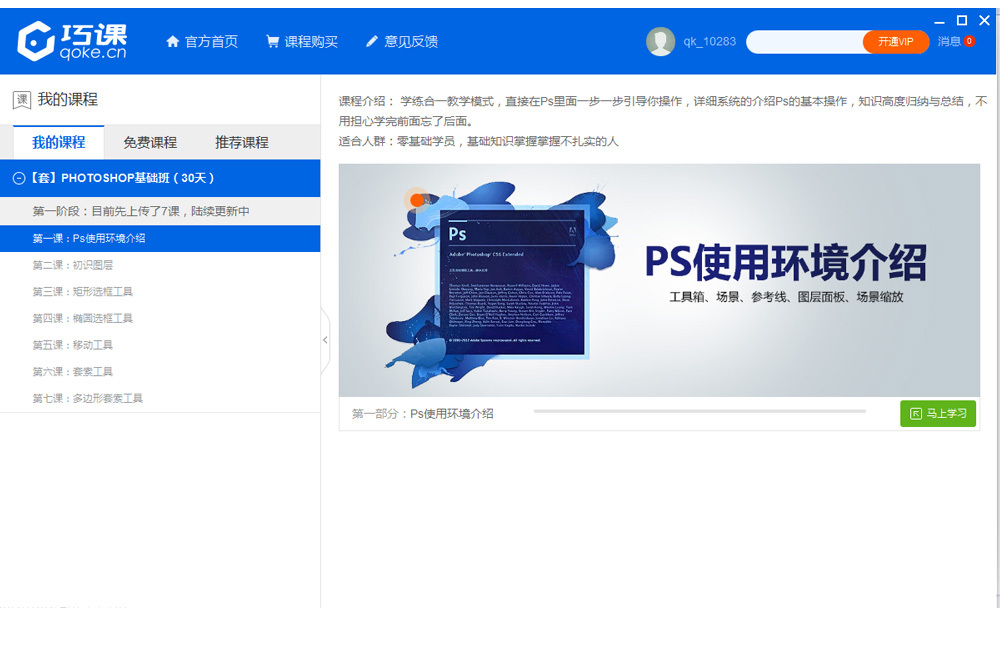Switch to the 免费课程 tab
1000x666 pixels.
[150, 142]
